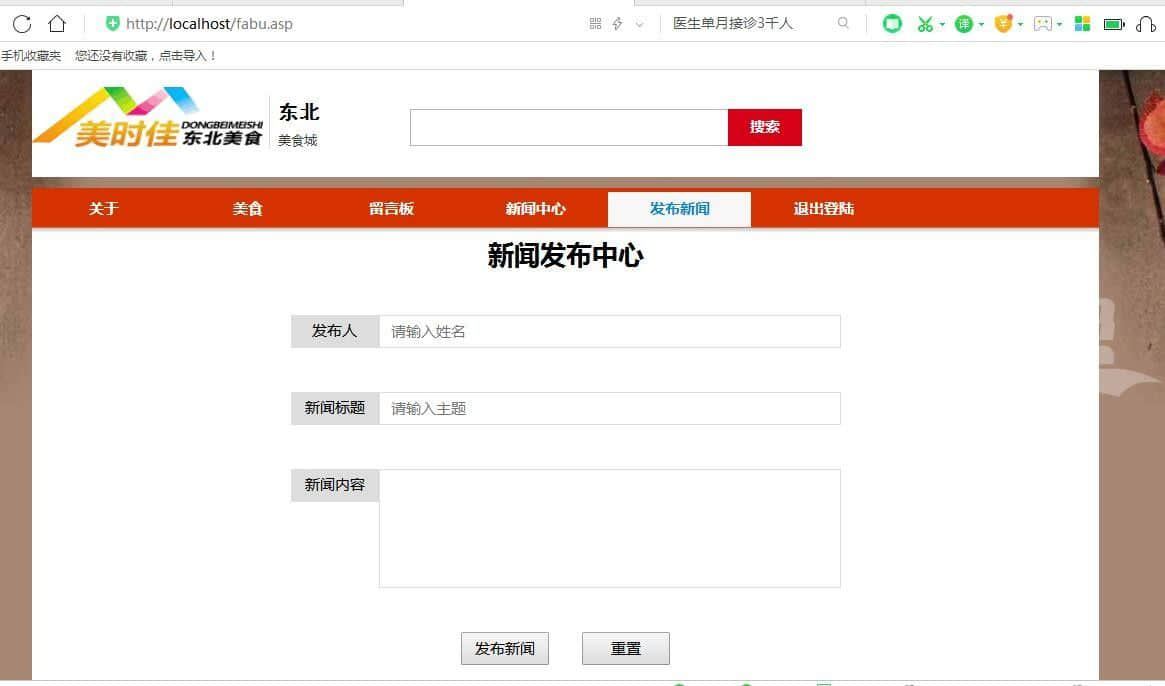Expand the dropdown next to translate icon
Viewport: 1165px width, 686px height.
click(x=981, y=24)
